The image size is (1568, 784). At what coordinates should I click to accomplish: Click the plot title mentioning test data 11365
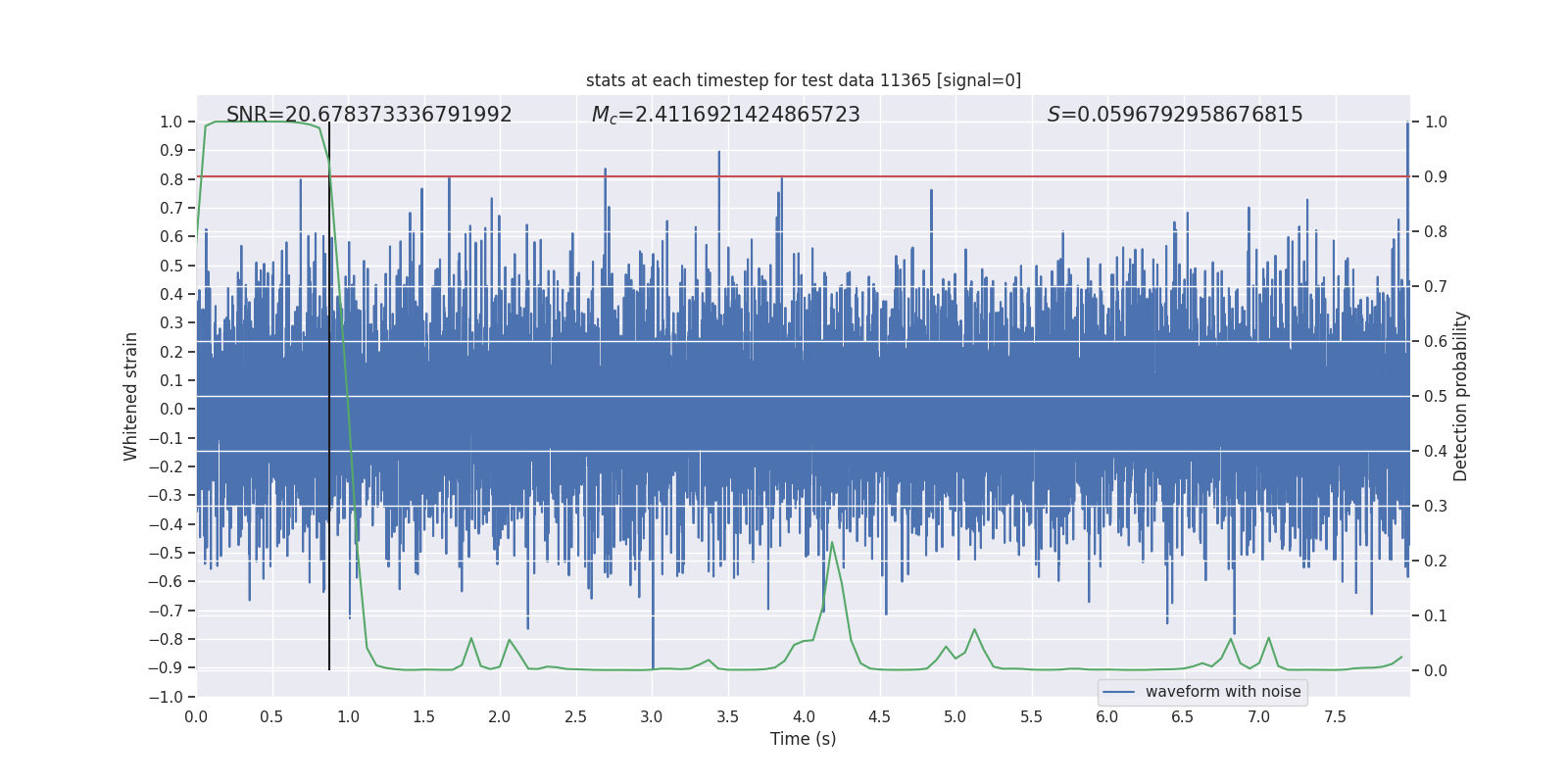[x=803, y=80]
